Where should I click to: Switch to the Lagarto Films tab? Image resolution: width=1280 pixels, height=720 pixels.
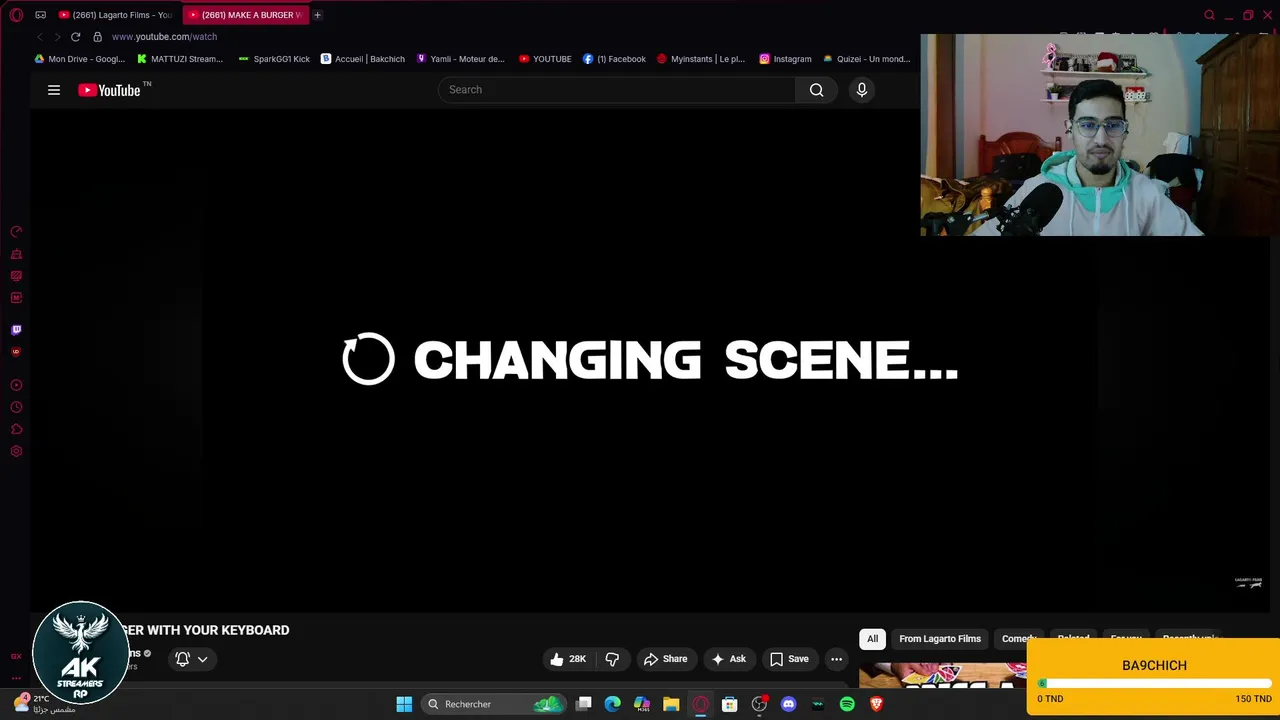click(116, 15)
